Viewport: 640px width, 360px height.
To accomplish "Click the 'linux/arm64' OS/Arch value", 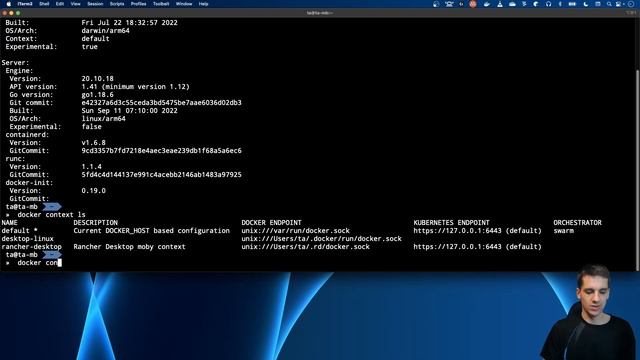I will [x=104, y=119].
